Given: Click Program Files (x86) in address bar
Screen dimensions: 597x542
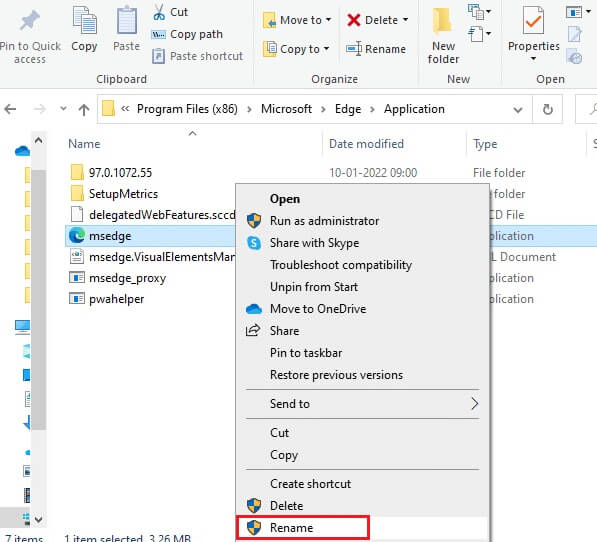Looking at the screenshot, I should click(187, 109).
